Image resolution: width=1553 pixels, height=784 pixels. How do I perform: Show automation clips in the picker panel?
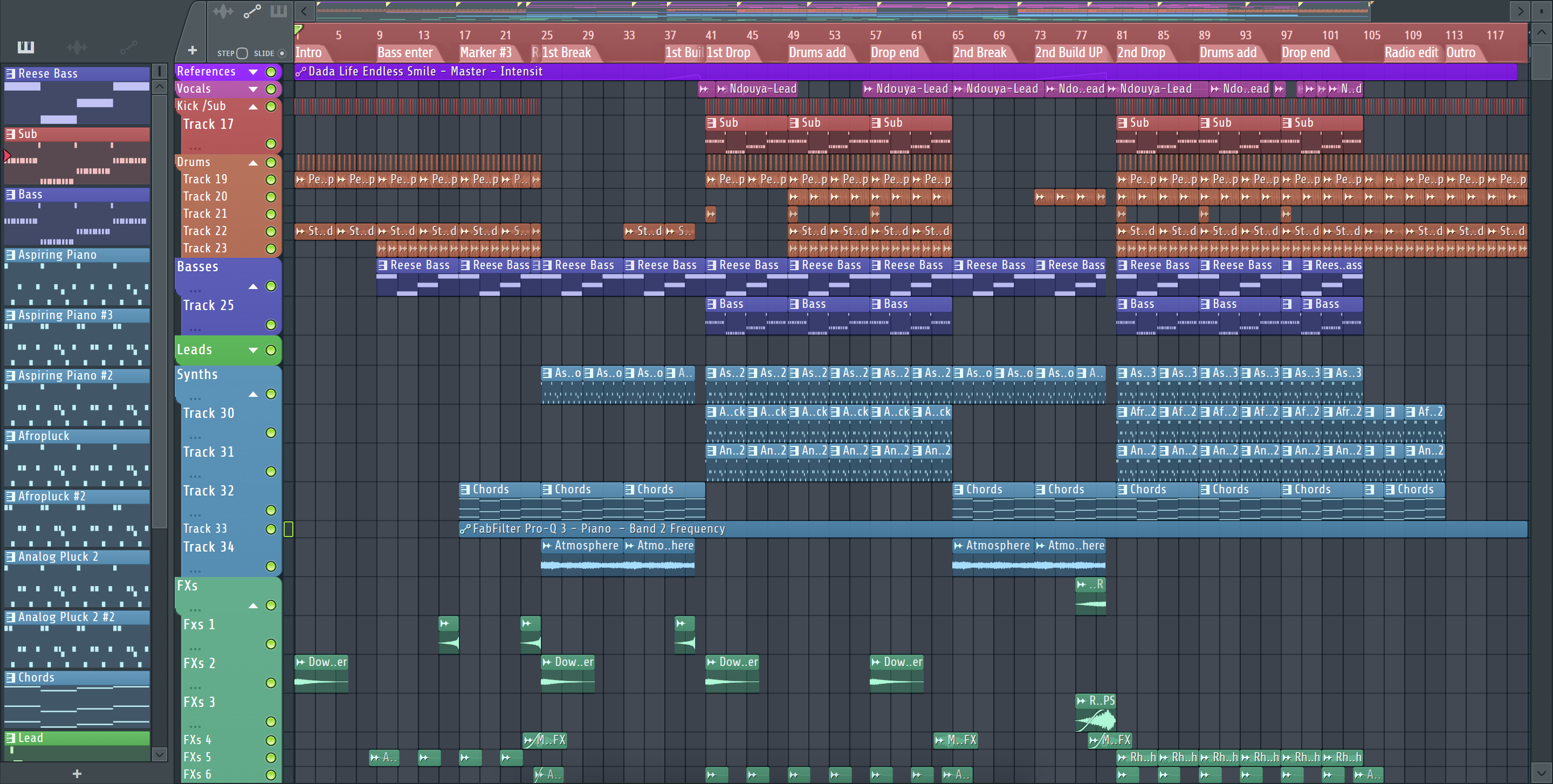click(x=128, y=47)
